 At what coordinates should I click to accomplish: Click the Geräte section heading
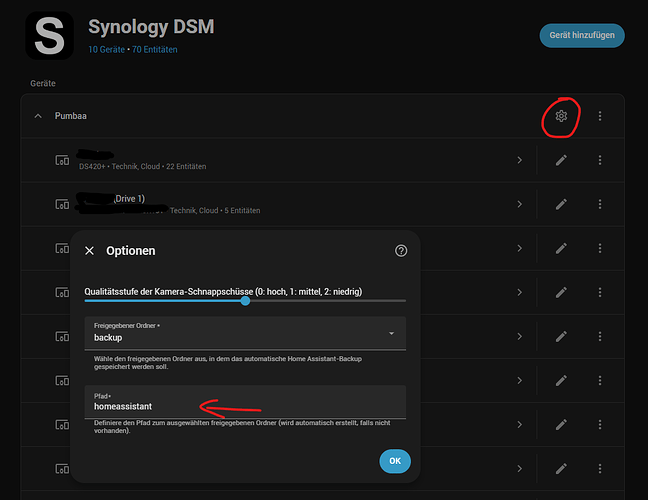(43, 83)
